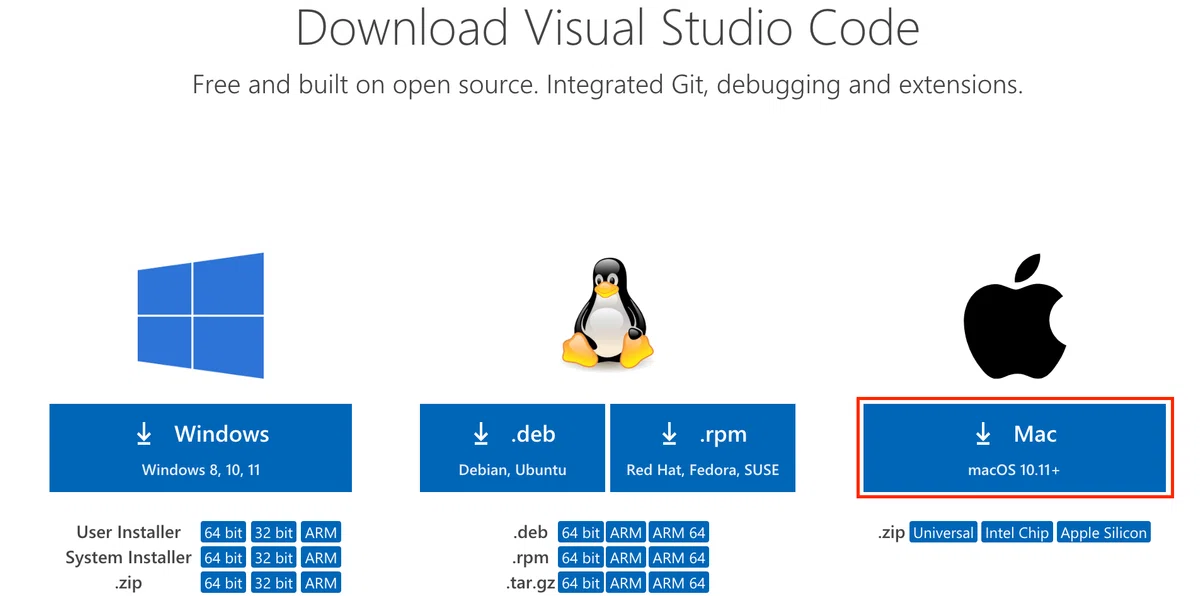The image size is (1200, 596).
Task: Get Linux .tar.gz ARM 64
Action: [x=680, y=582]
